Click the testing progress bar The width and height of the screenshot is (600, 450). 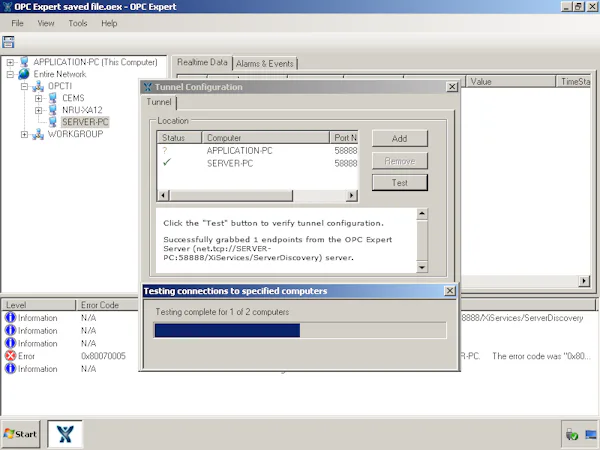[x=300, y=330]
